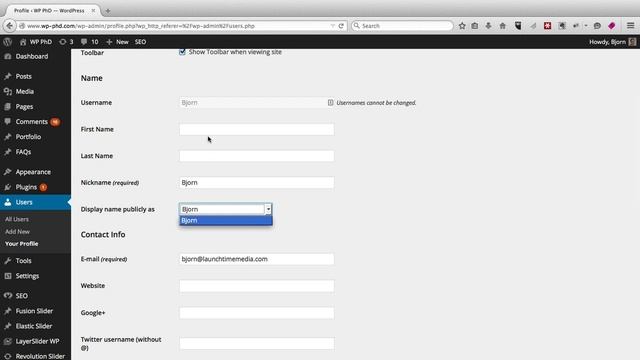Click the Pocket shield icon in toolbar

(518, 26)
